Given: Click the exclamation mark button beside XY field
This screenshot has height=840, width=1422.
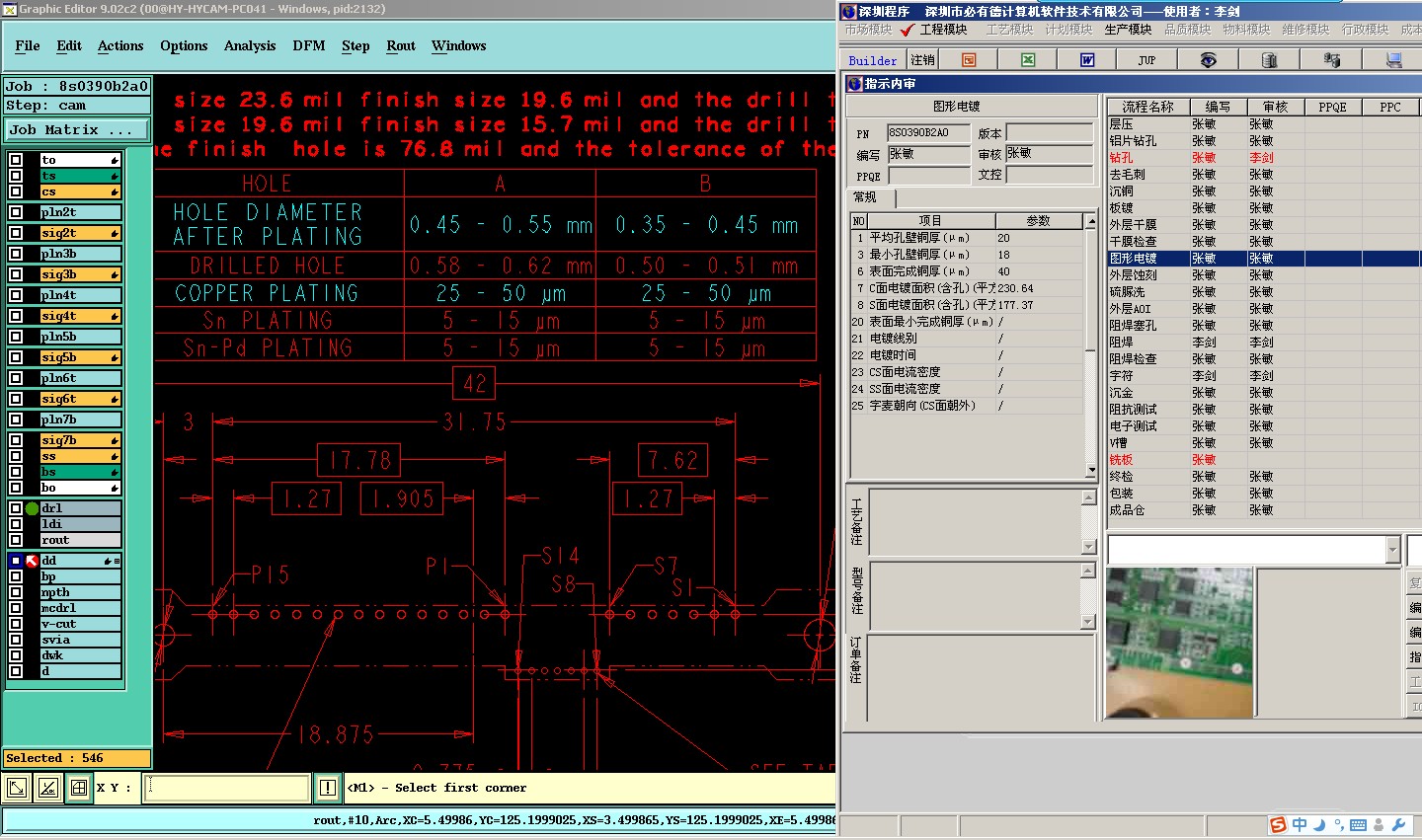Looking at the screenshot, I should click(x=328, y=788).
